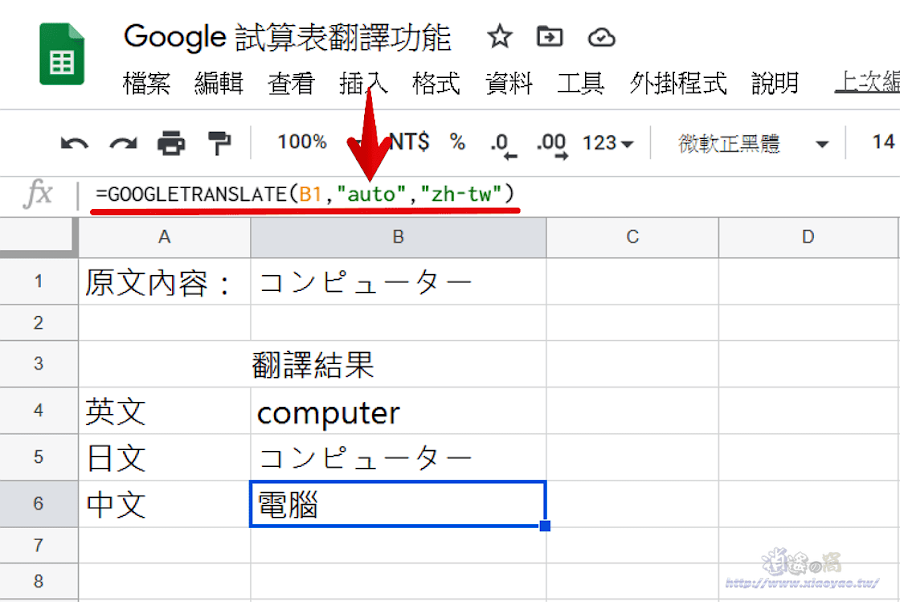
Task: Open the 外掛程式 menu
Action: coord(678,83)
